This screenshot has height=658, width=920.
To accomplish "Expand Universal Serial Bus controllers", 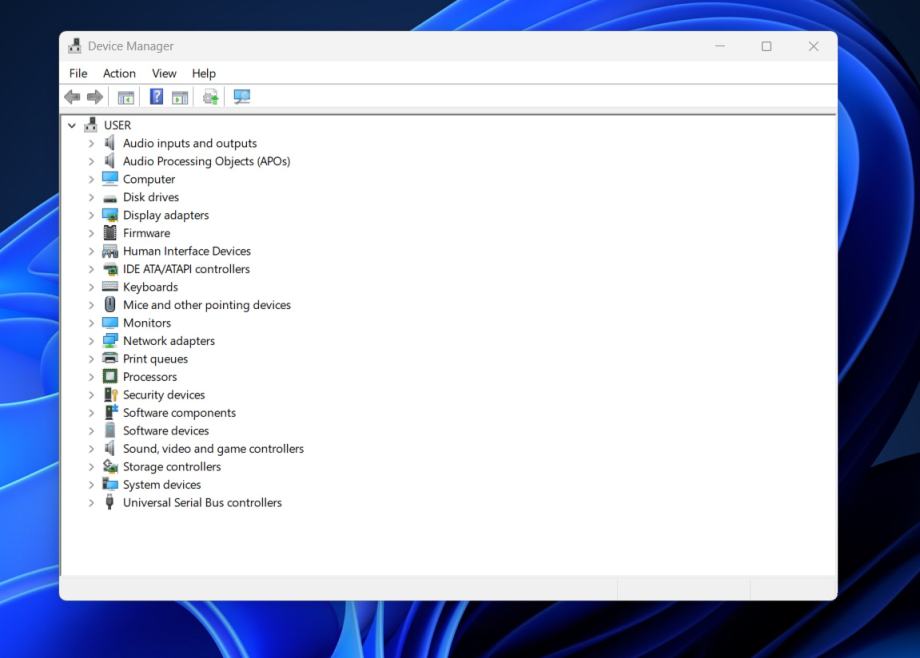I will 91,503.
